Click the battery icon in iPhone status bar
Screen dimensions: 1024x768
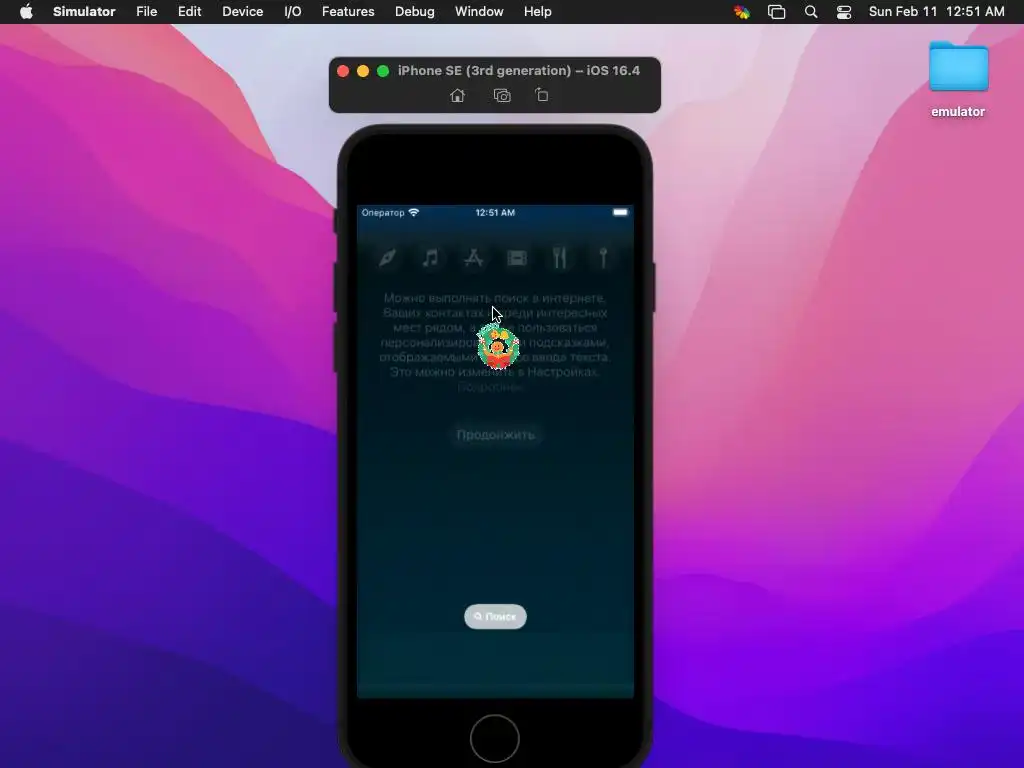point(620,212)
